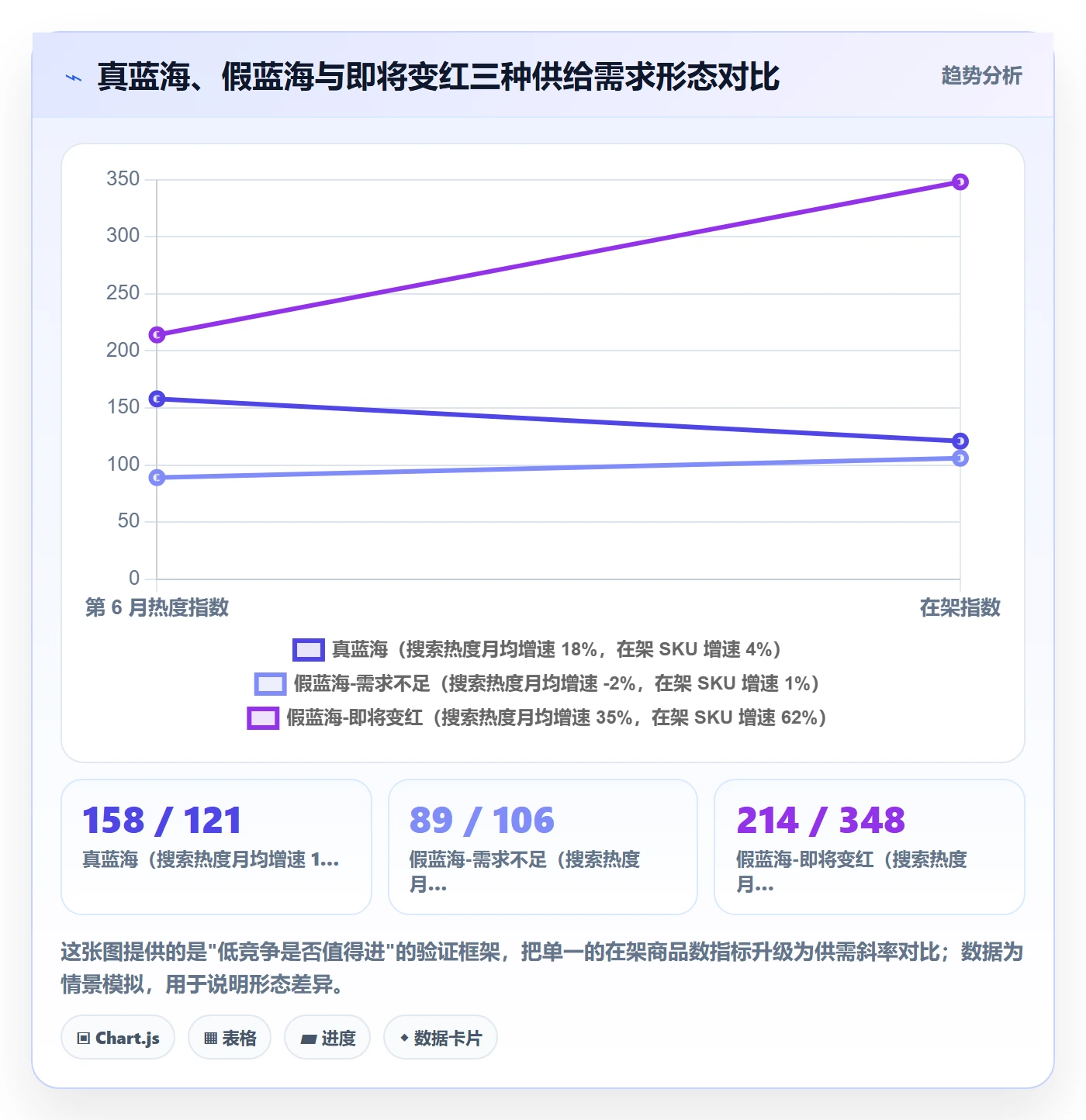Click the square icon in the Chart.js tag
This screenshot has width=1086, height=1120.
click(x=84, y=1039)
